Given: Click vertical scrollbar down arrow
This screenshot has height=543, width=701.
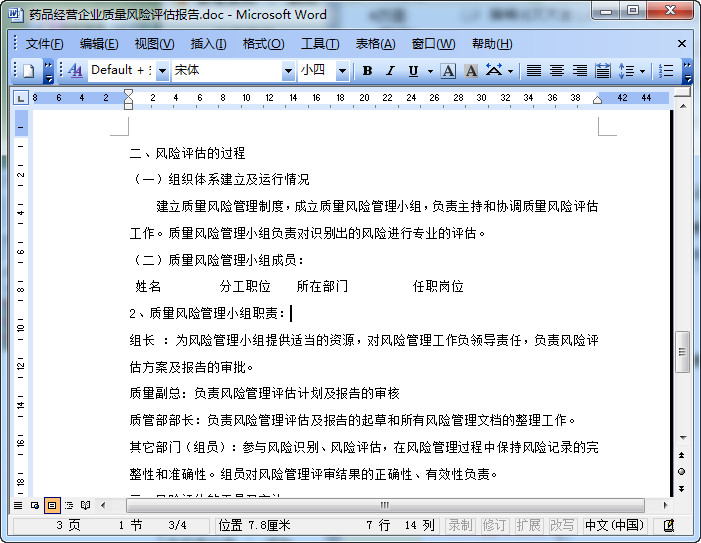Looking at the screenshot, I should 683,437.
